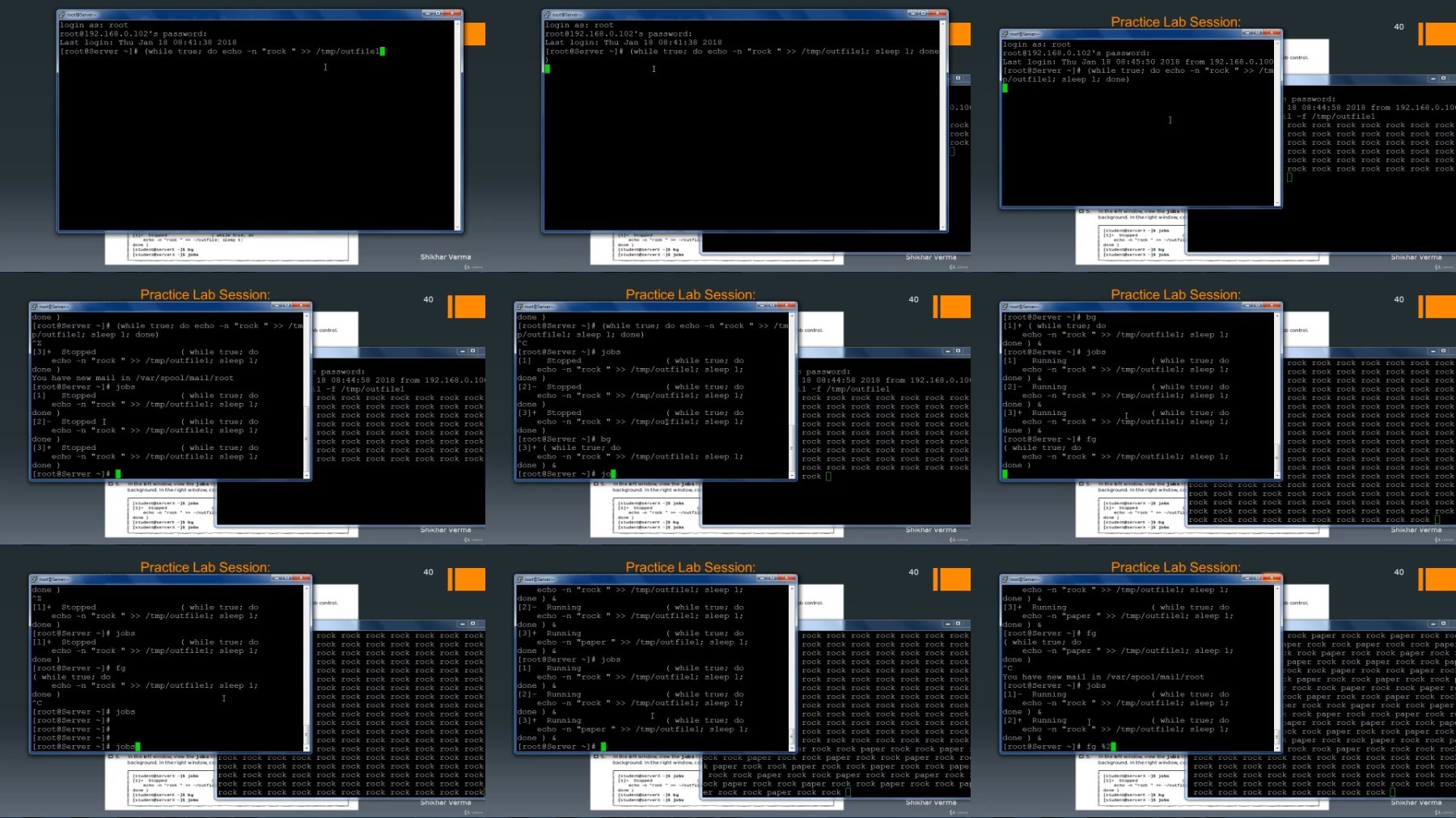Minimize the rear rock paper terminal in bottom-right frame
This screenshot has width=1456, height=818.
click(1433, 624)
